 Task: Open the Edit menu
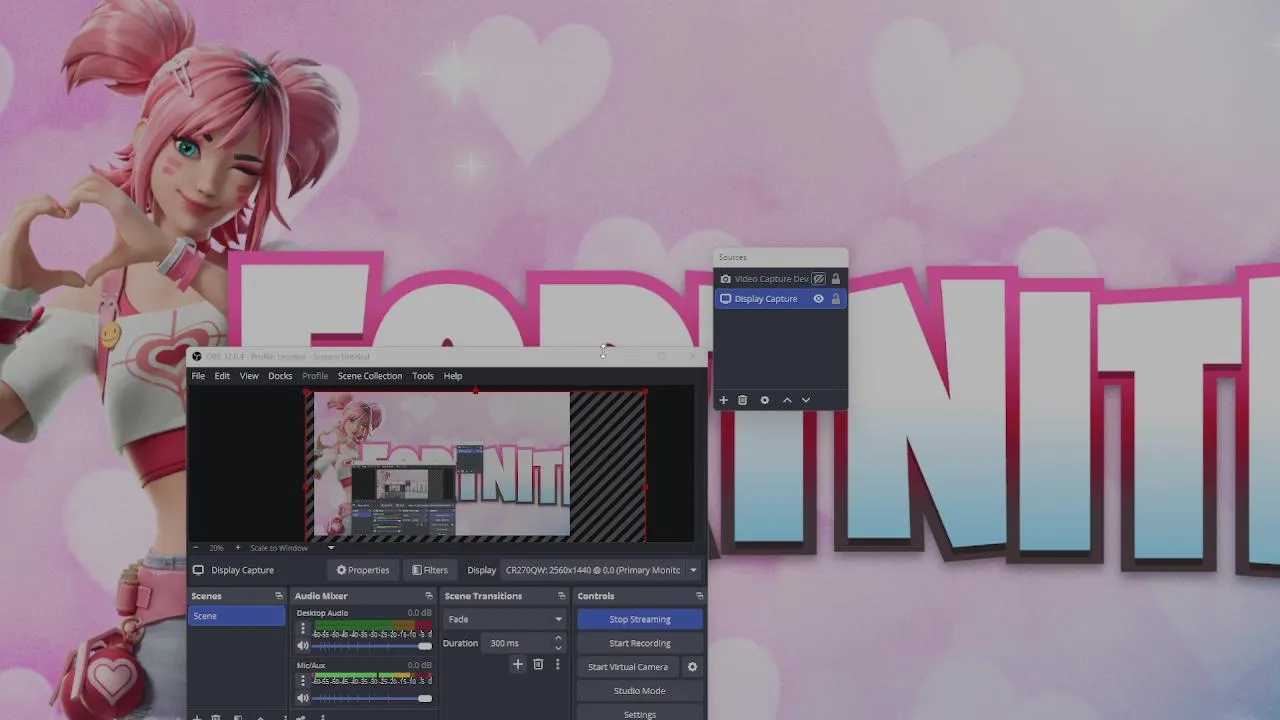[x=222, y=376]
